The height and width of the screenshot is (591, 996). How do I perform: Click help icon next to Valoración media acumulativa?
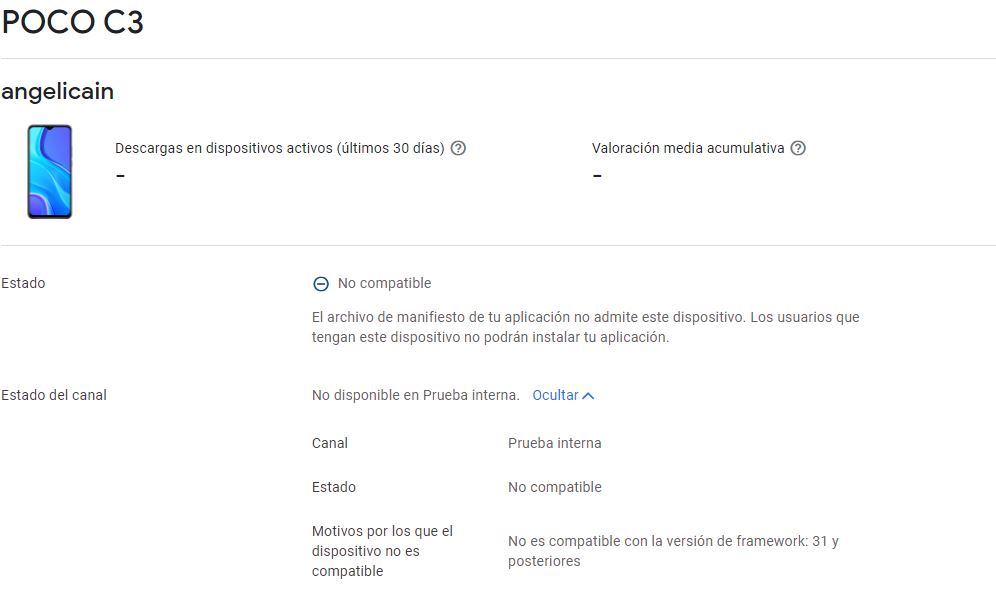click(798, 148)
